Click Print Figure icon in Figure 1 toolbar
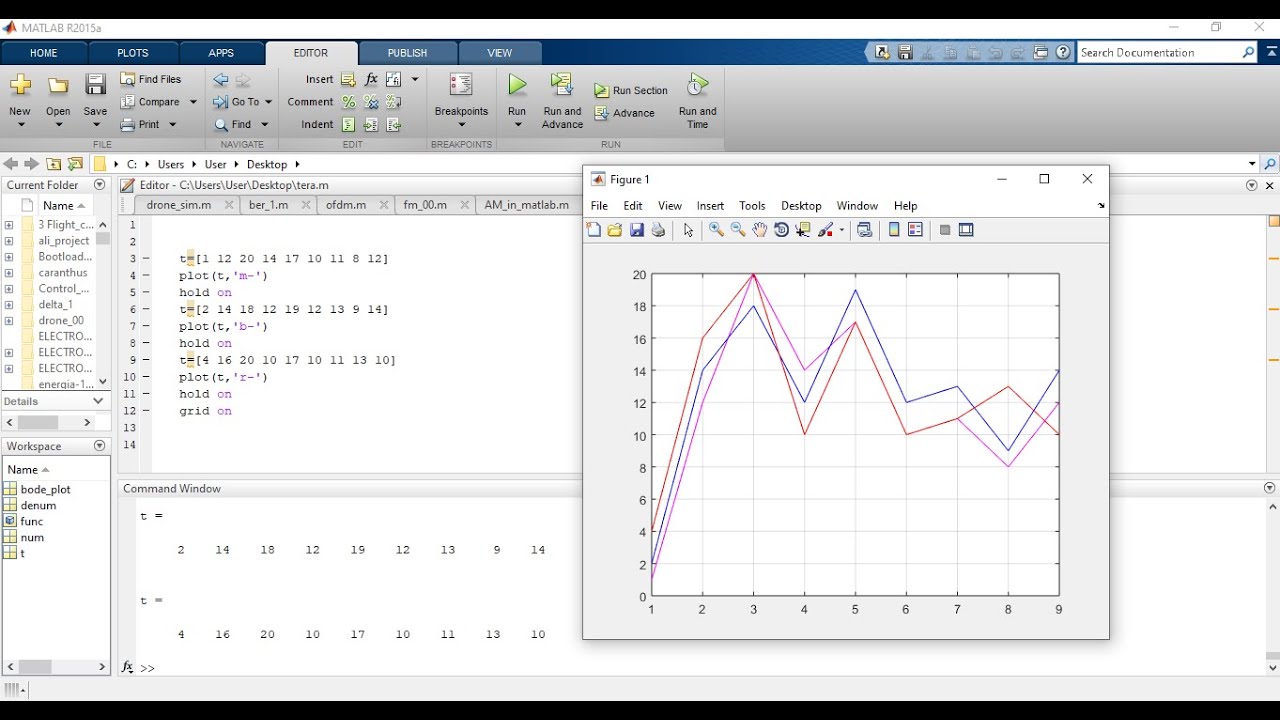Screen dimensions: 1280x720 coord(658,230)
